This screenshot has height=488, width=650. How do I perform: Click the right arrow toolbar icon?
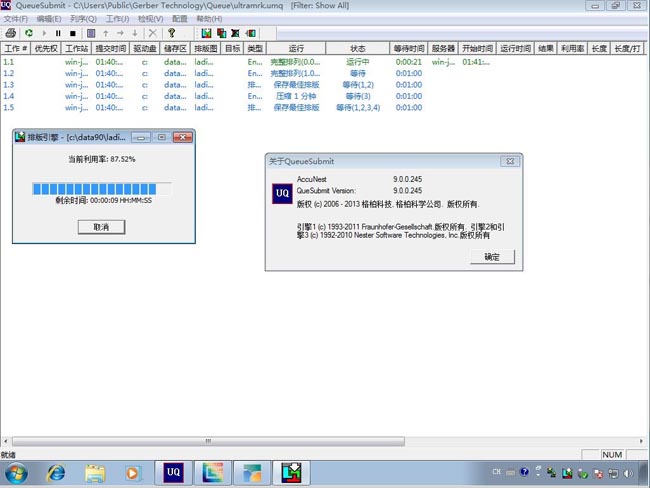pyautogui.click(x=120, y=33)
